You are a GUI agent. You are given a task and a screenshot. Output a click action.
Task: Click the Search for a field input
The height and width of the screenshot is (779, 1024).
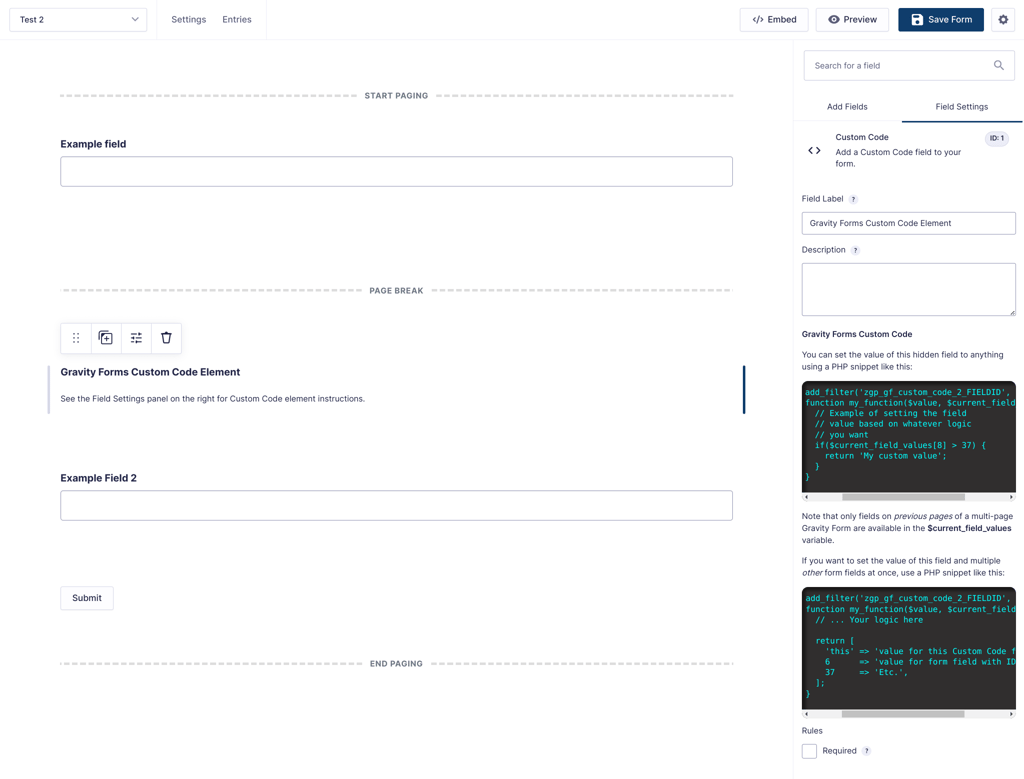908,65
